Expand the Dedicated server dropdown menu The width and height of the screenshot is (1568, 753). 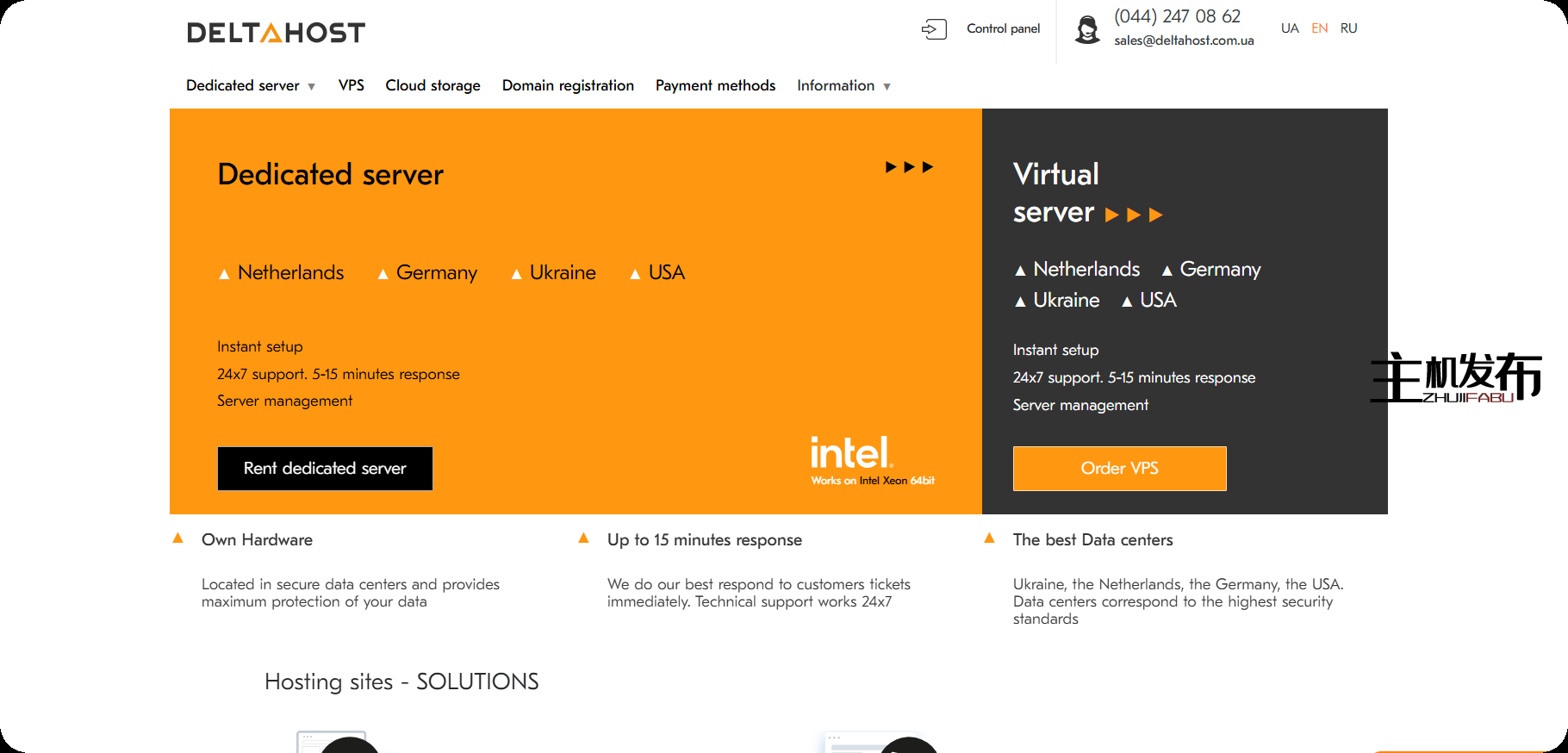pyautogui.click(x=250, y=85)
